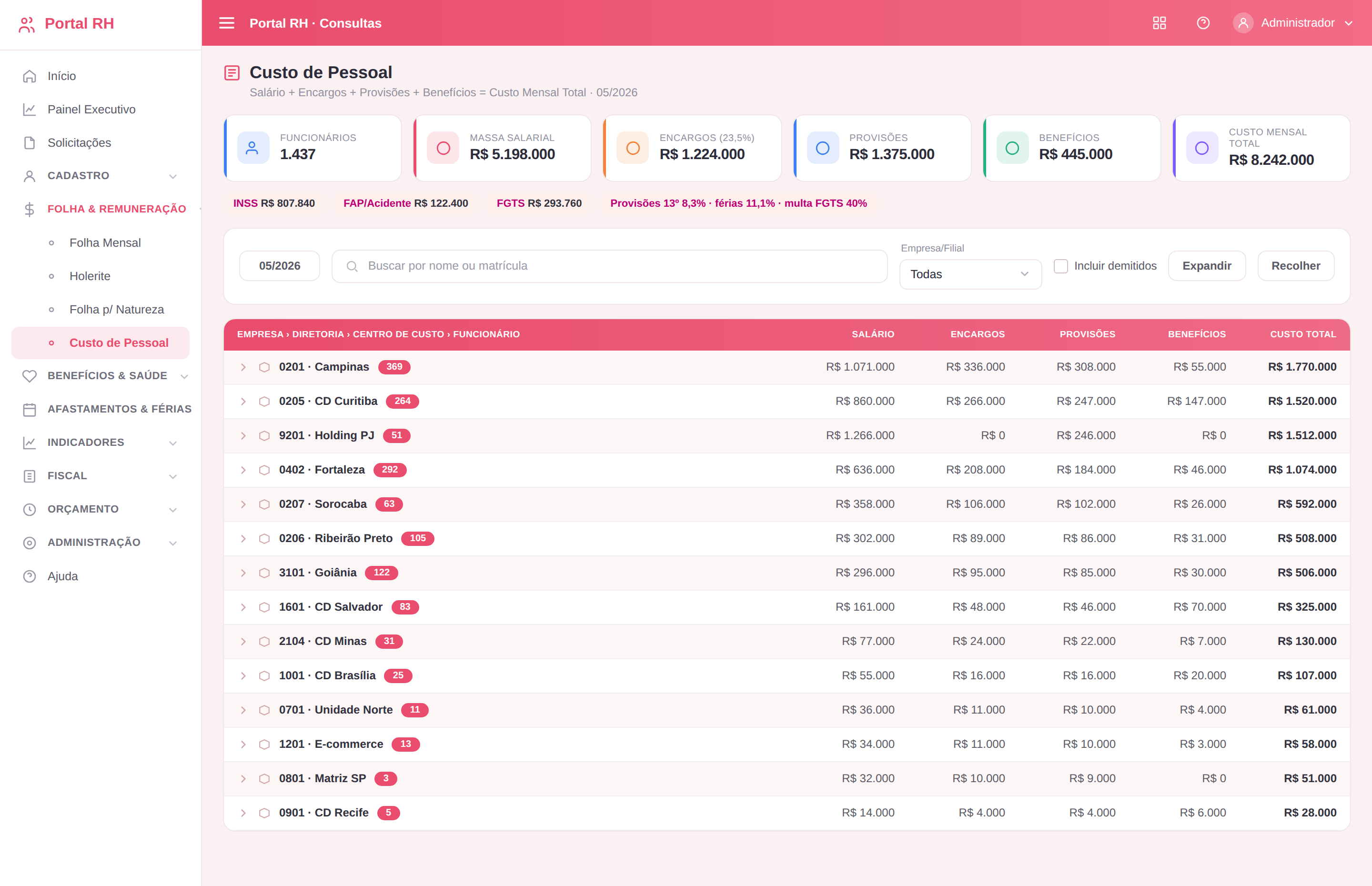Screen dimensions: 1372x886
Task: Click the help question mark icon in header
Action: (x=1203, y=23)
